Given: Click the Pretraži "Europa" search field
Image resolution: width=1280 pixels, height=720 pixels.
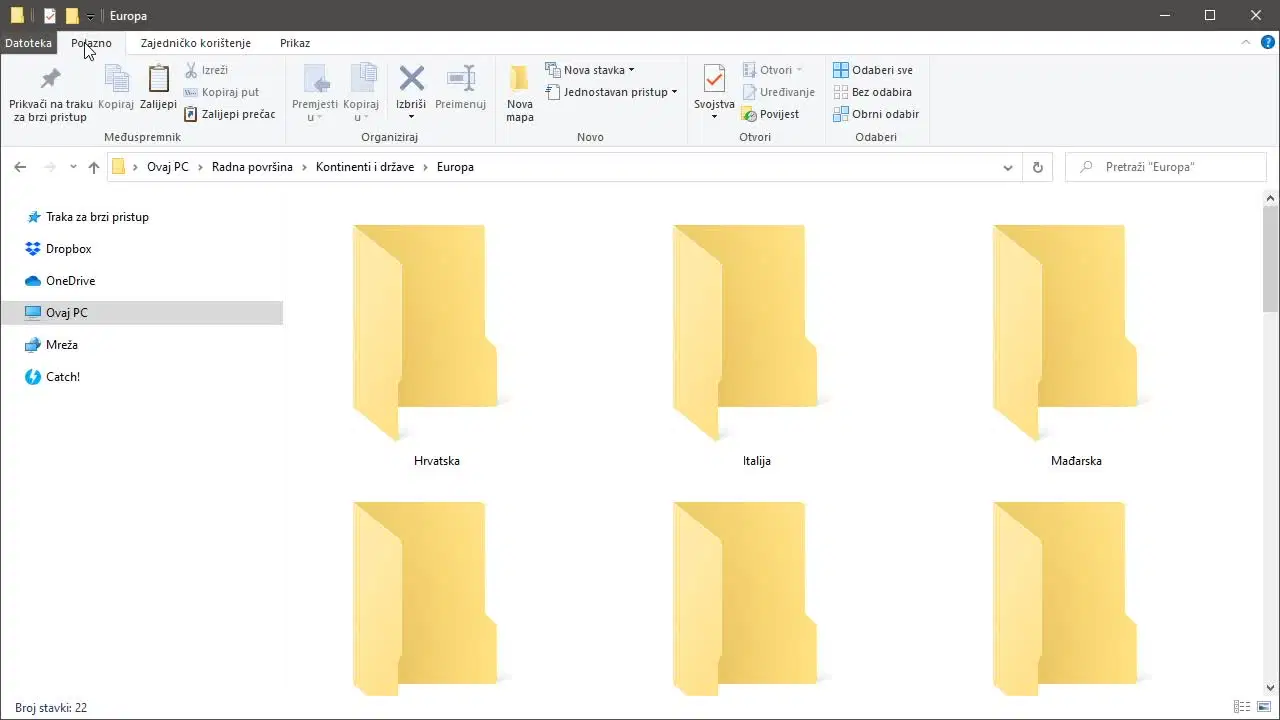Looking at the screenshot, I should (x=1166, y=167).
